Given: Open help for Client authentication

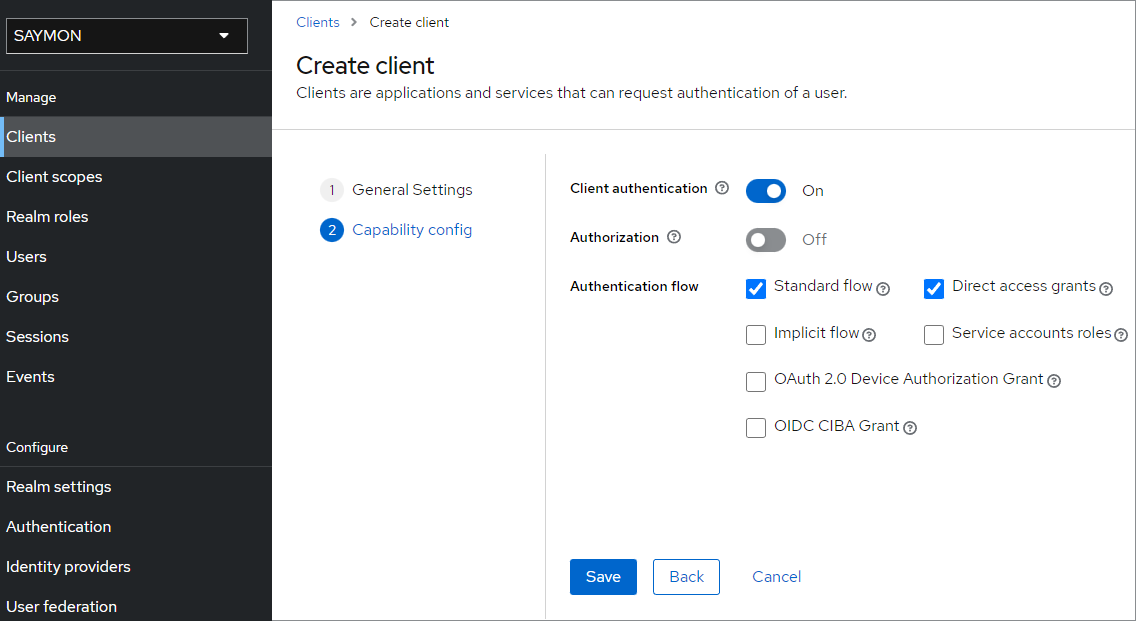Looking at the screenshot, I should (722, 188).
